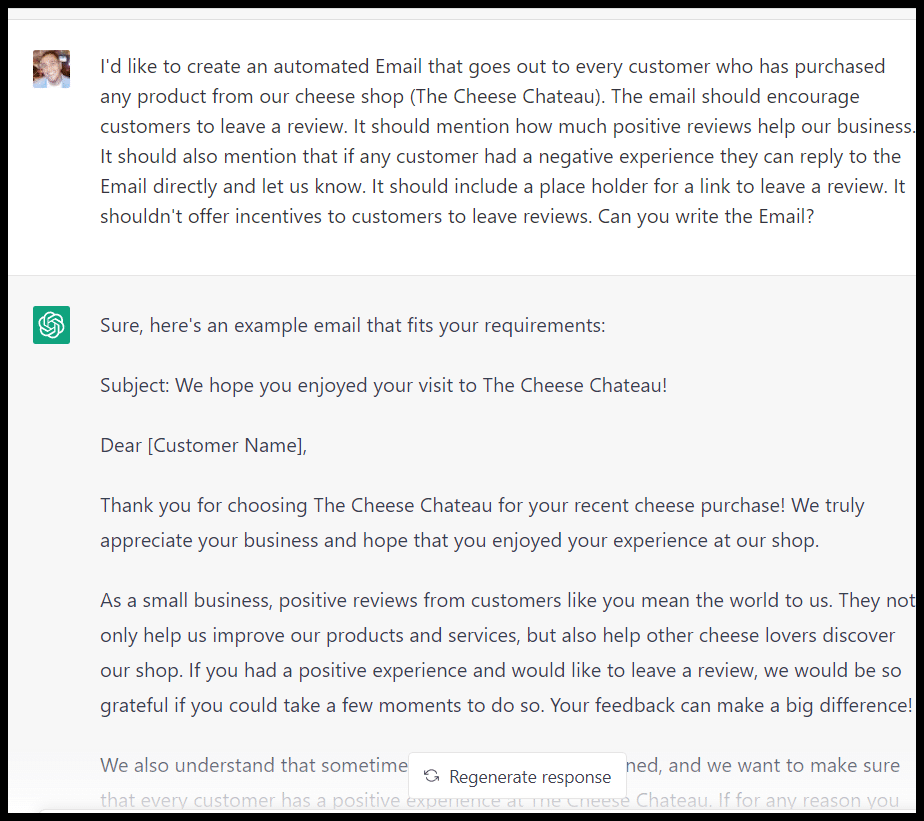Image resolution: width=924 pixels, height=821 pixels.
Task: Click the smiling man avatar thumbnail
Action: pos(51,69)
